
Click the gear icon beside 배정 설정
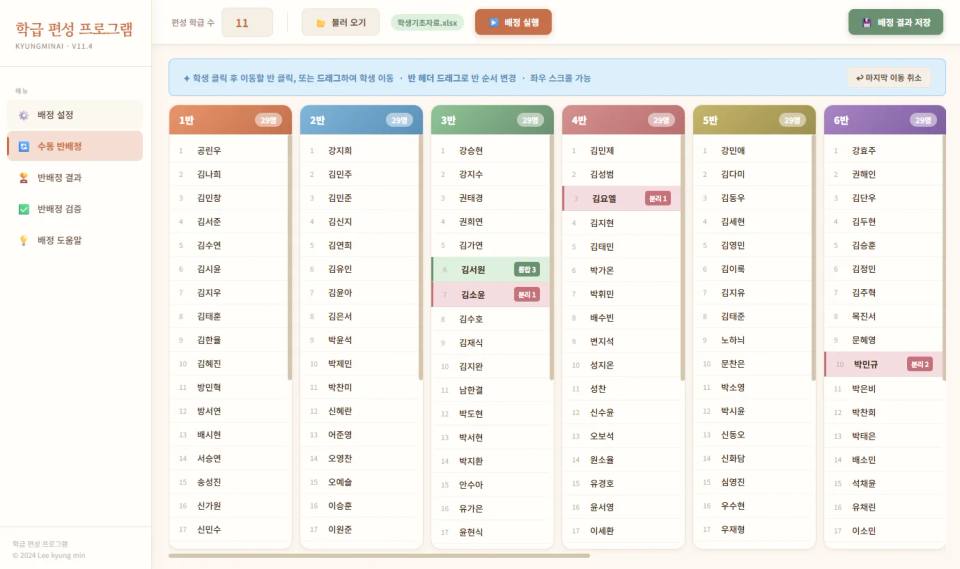24,115
